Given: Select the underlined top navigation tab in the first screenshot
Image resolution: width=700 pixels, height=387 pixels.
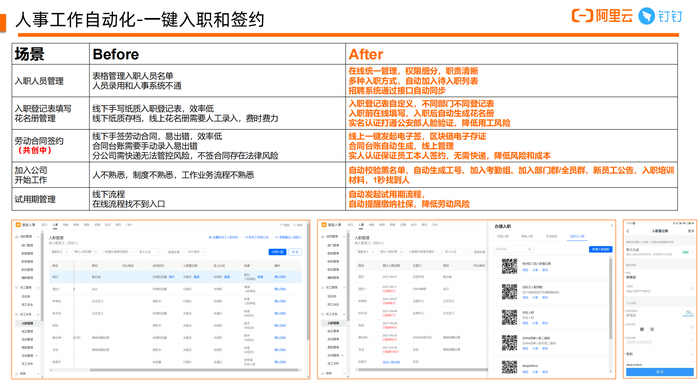Looking at the screenshot, I should pos(55,225).
